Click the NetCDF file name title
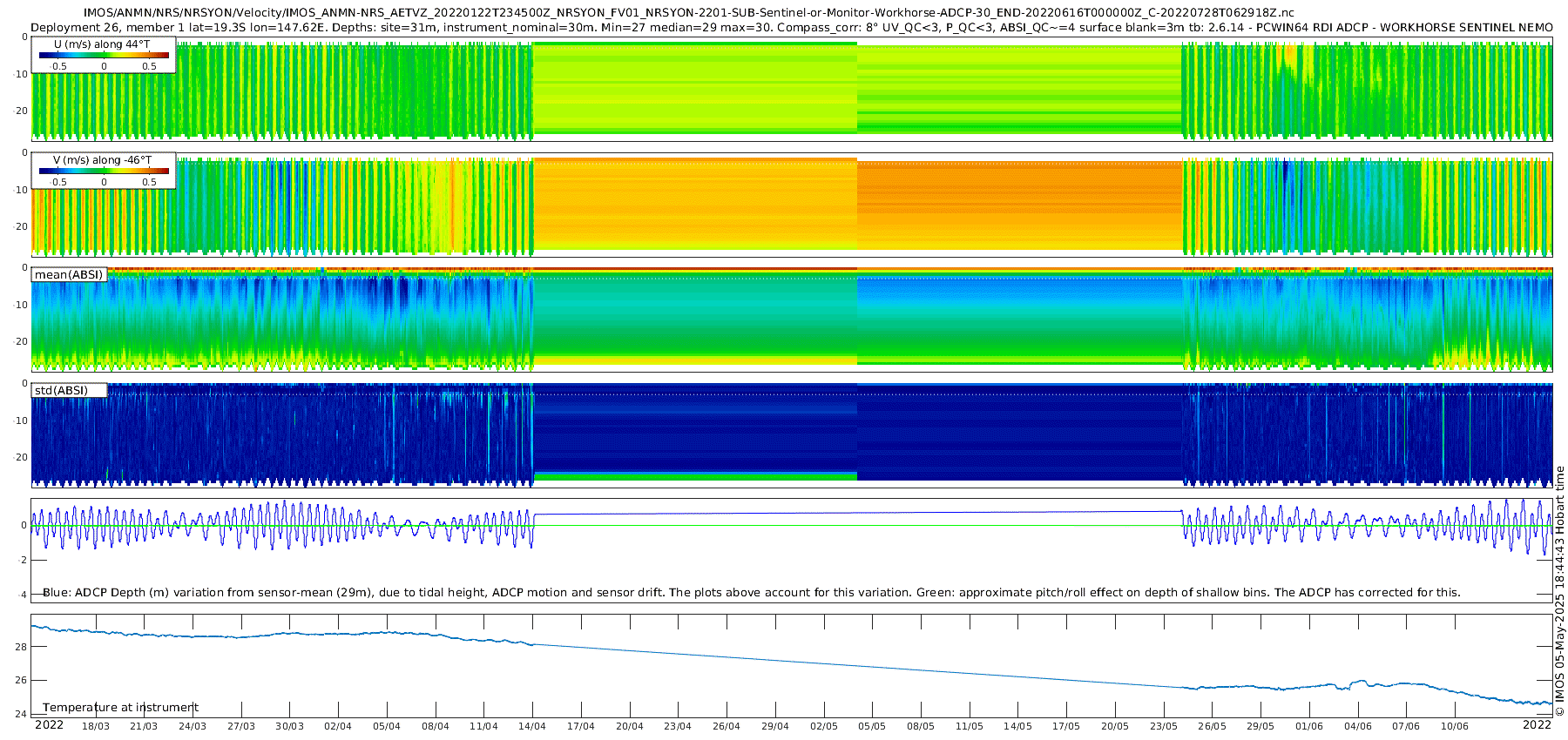 click(688, 13)
